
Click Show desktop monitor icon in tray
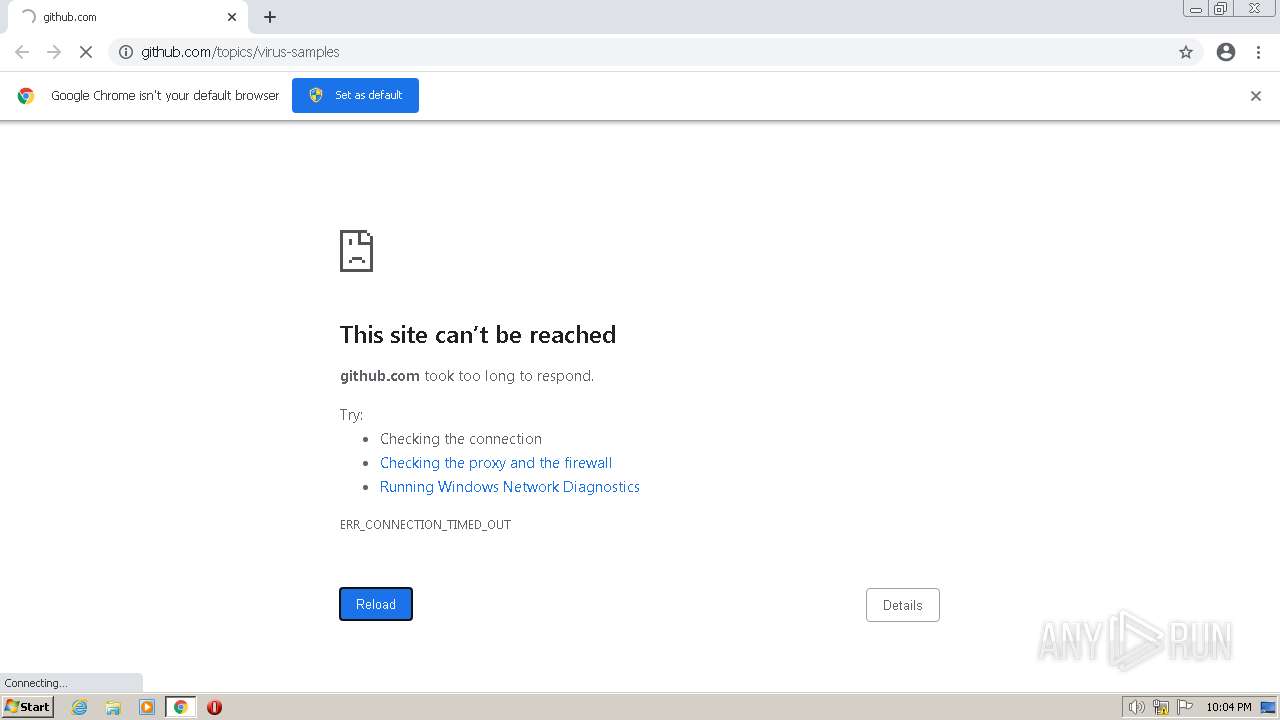tap(1268, 707)
